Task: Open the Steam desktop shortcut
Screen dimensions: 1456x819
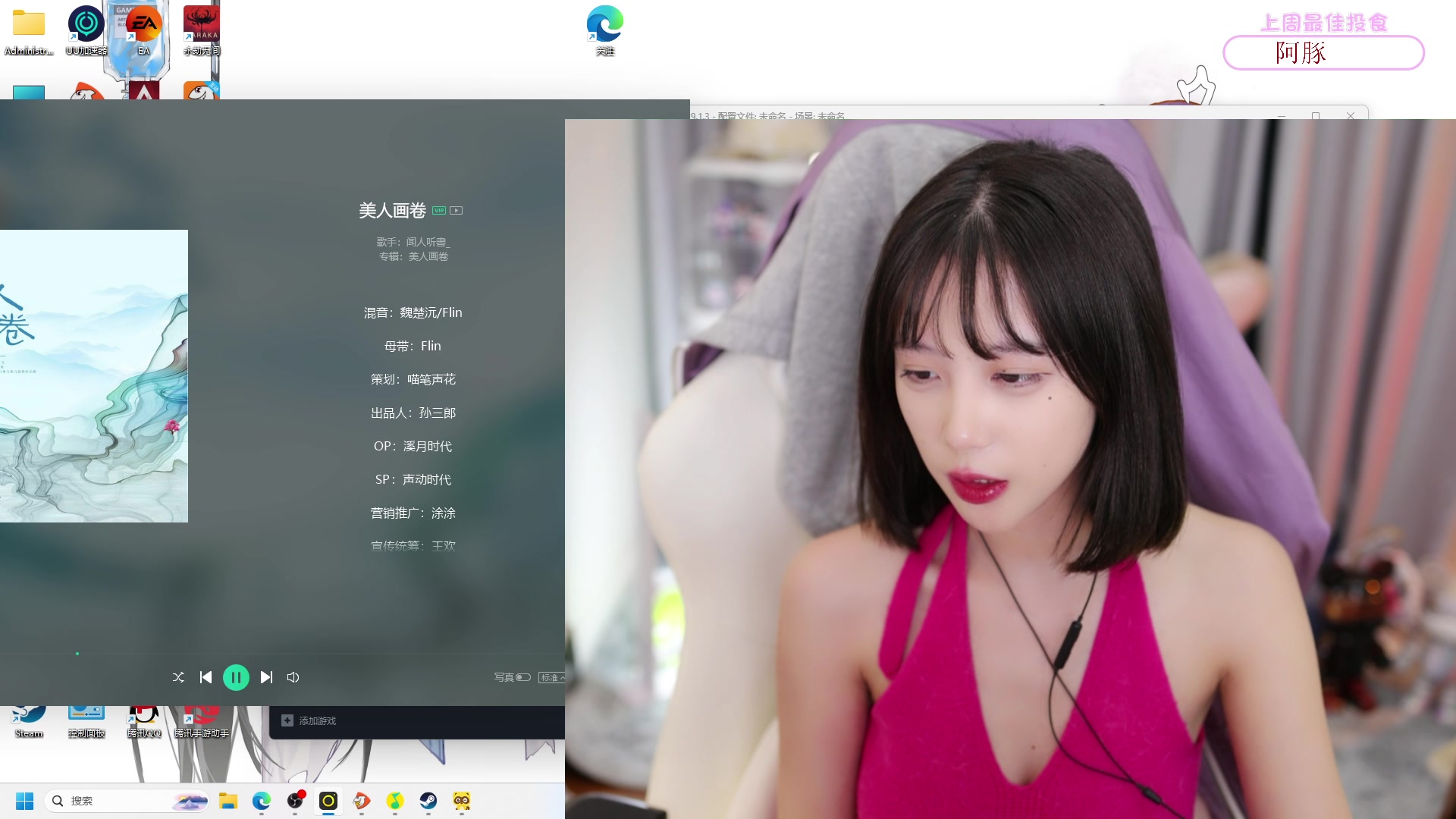Action: (29, 722)
